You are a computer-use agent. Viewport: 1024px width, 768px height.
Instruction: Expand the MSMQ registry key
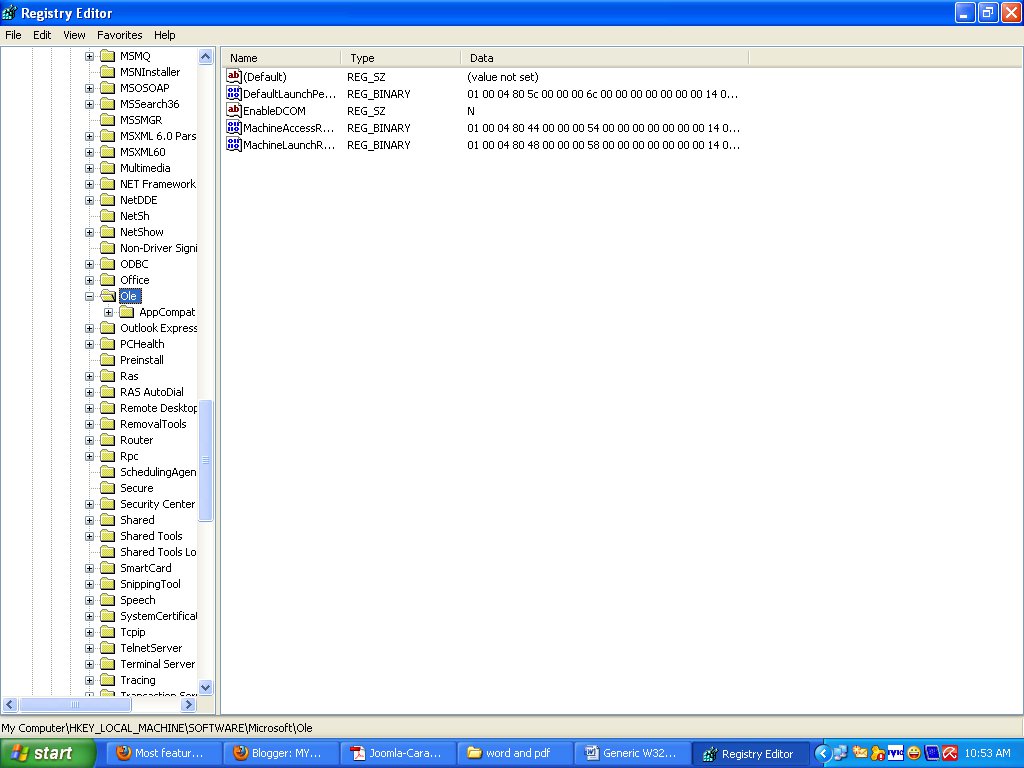89,56
